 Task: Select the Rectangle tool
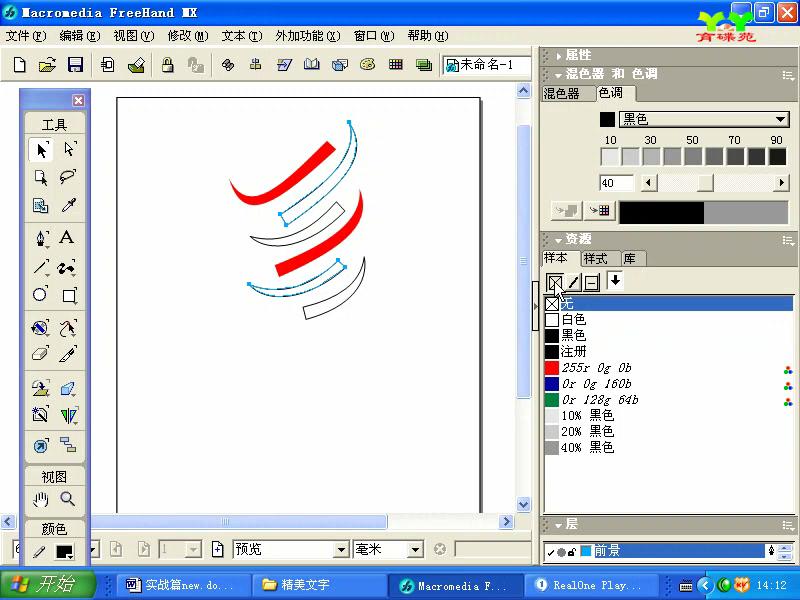pyautogui.click(x=68, y=295)
